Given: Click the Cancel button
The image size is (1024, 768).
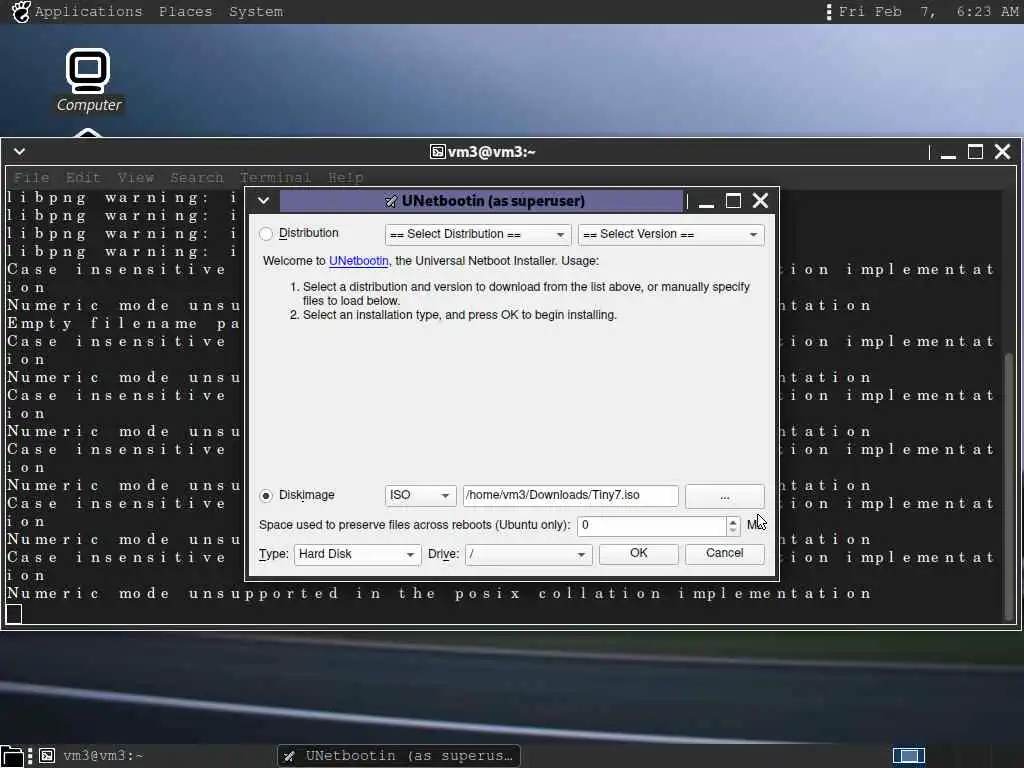Looking at the screenshot, I should pyautogui.click(x=724, y=553).
